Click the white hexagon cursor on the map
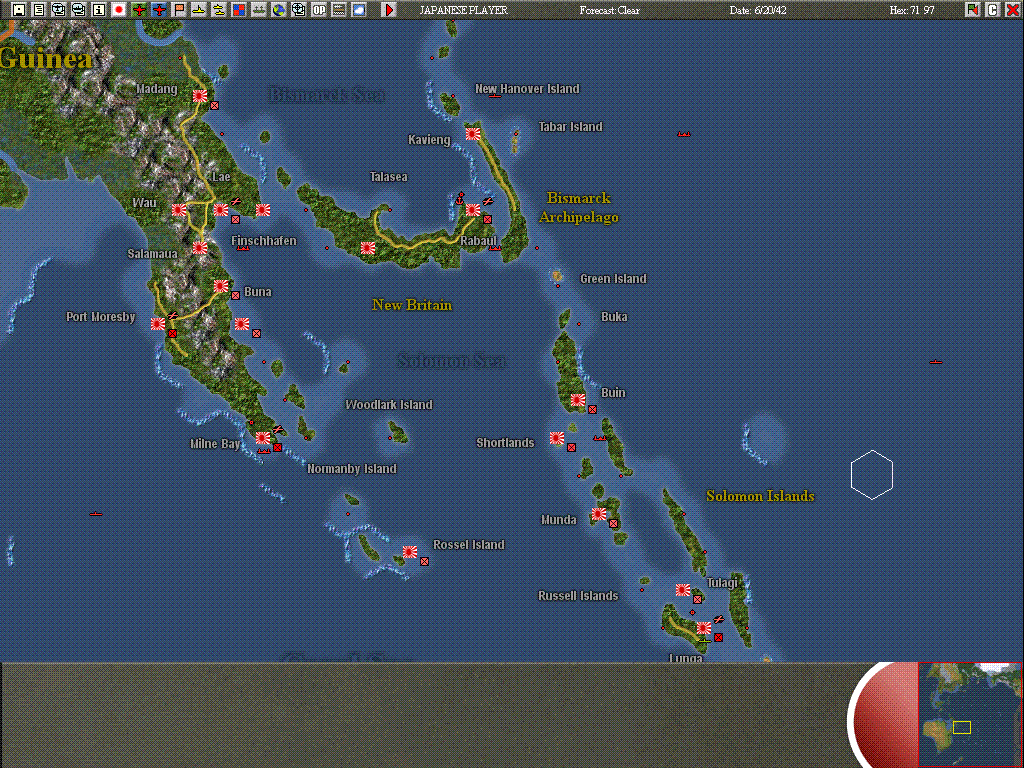The image size is (1024, 768). click(872, 475)
